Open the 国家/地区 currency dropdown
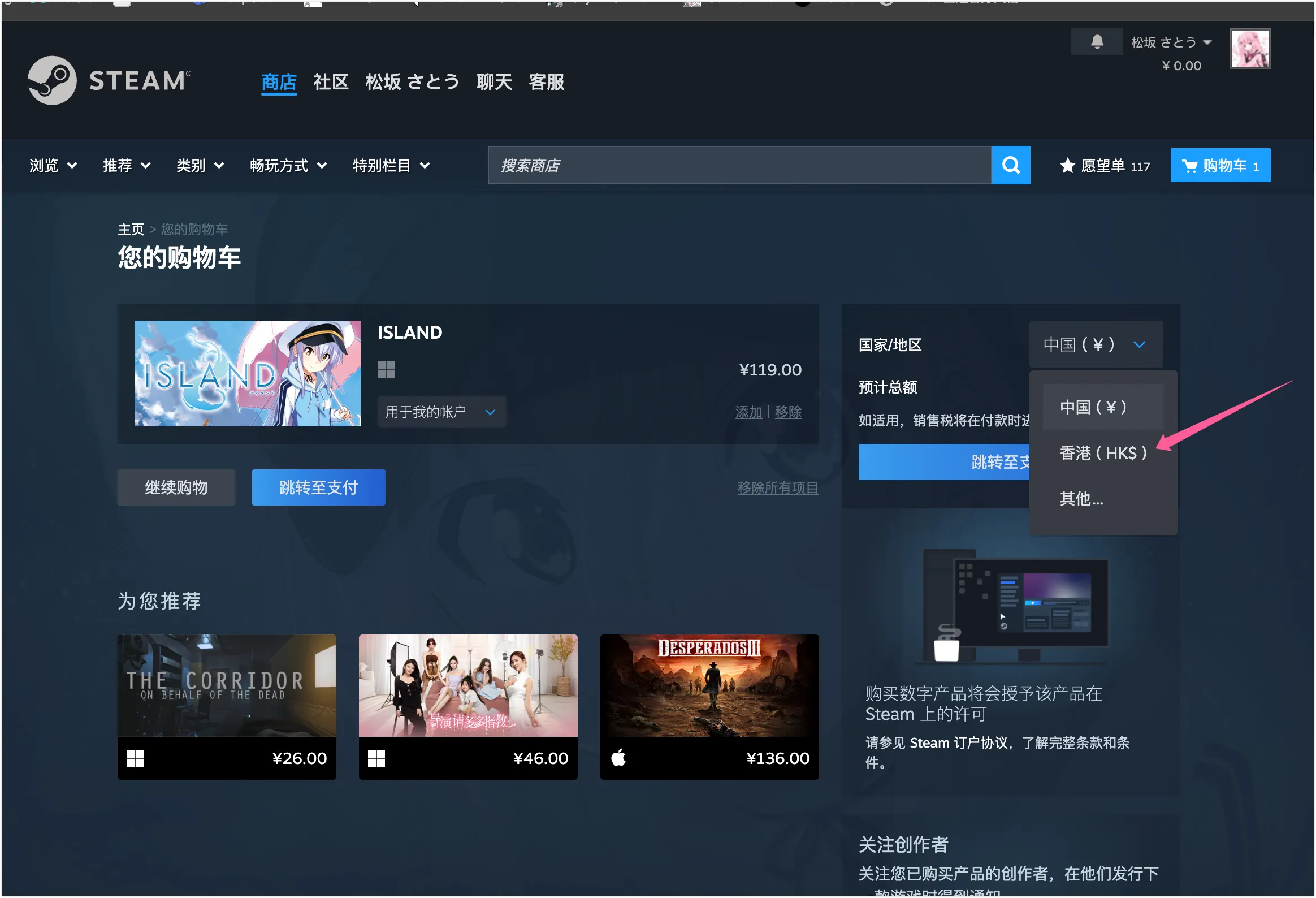The height and width of the screenshot is (898, 1316). click(1096, 344)
